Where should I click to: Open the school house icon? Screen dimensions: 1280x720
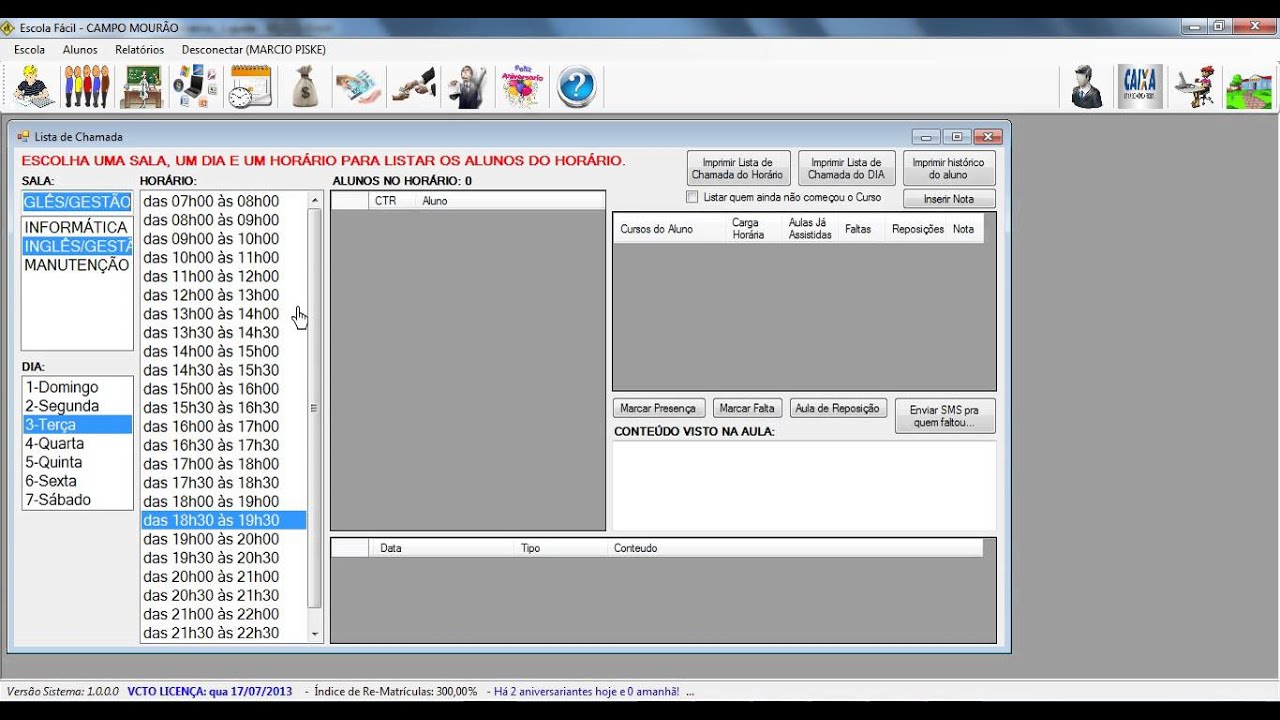point(1249,87)
